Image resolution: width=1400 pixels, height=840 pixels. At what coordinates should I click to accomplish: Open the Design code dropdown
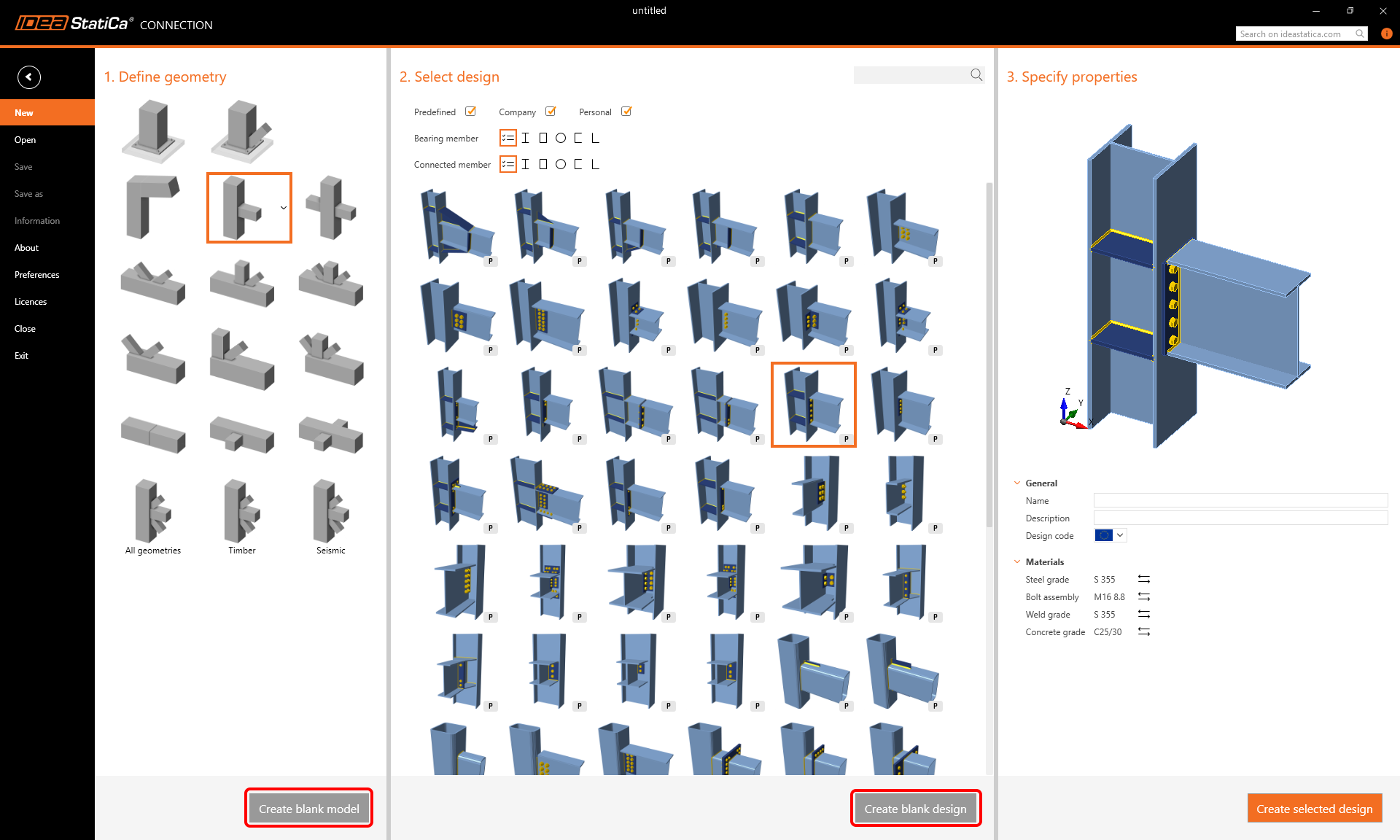[1120, 534]
